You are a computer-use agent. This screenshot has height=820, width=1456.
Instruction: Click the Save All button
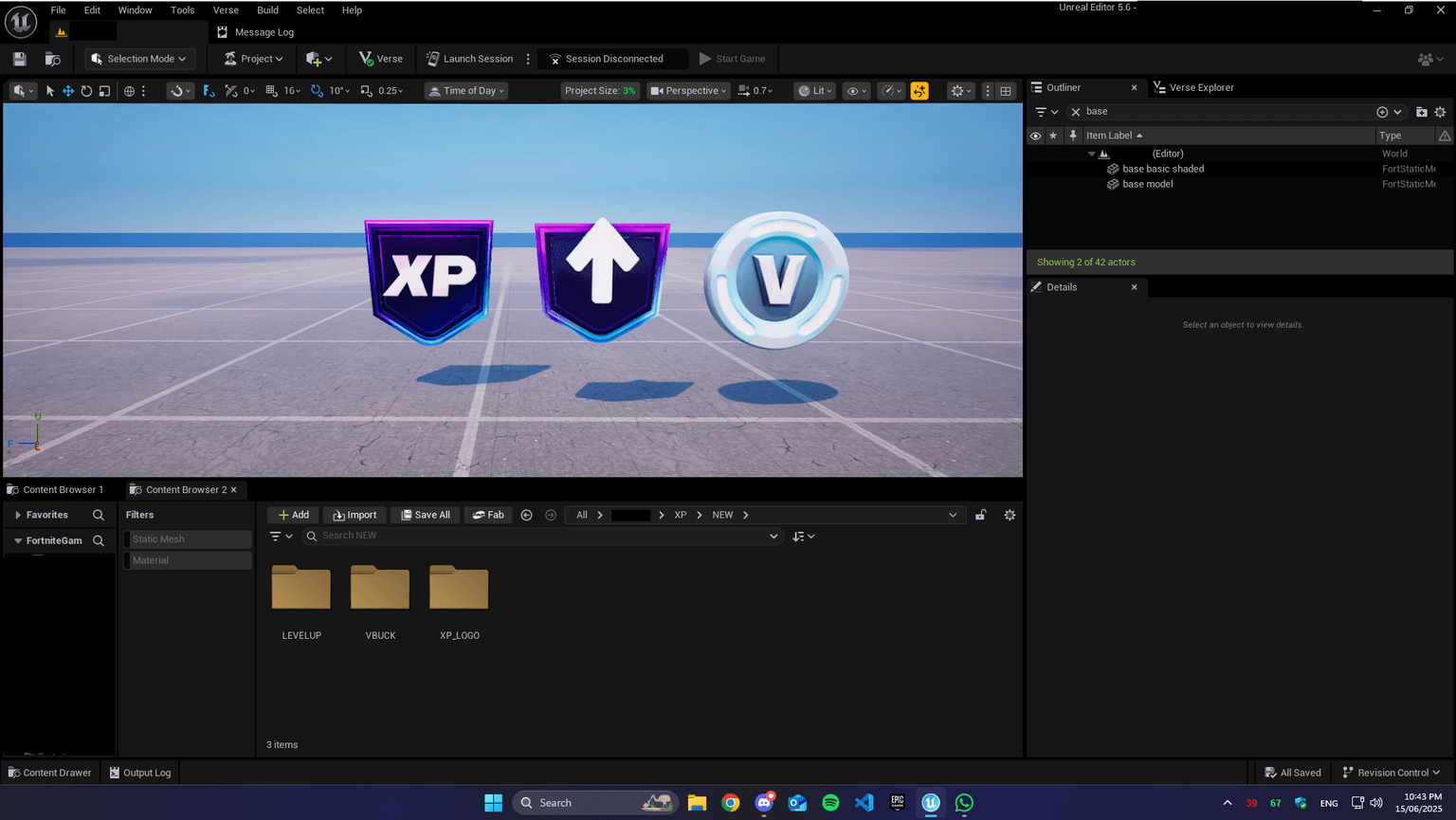[425, 515]
